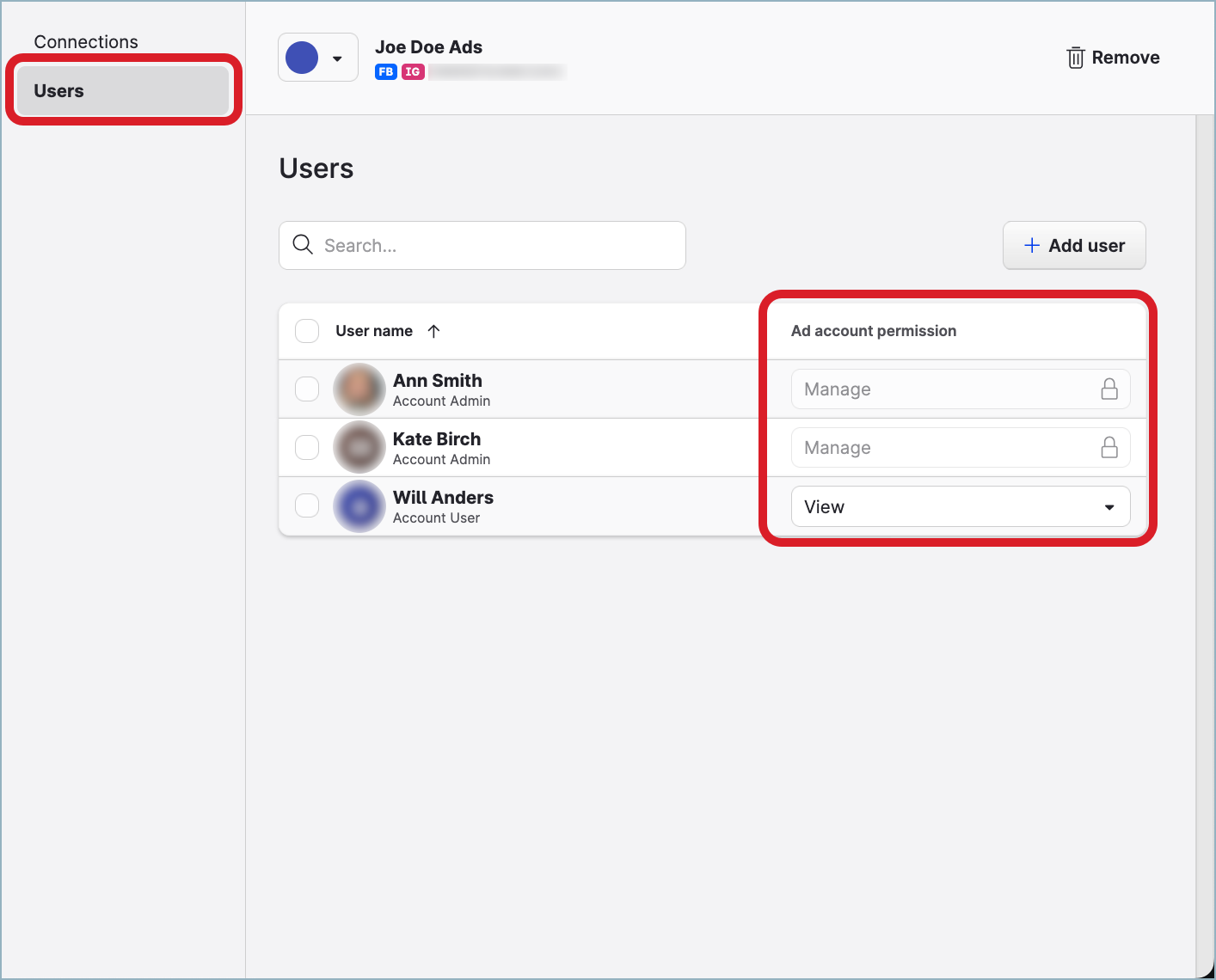Tick the checkbox for Kate Birch

point(307,448)
